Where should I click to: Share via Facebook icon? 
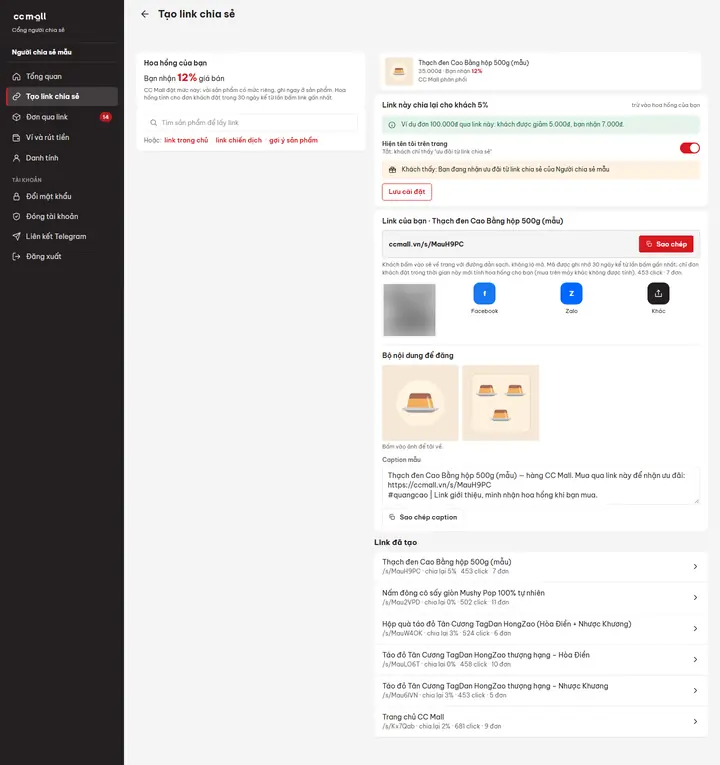[484, 294]
